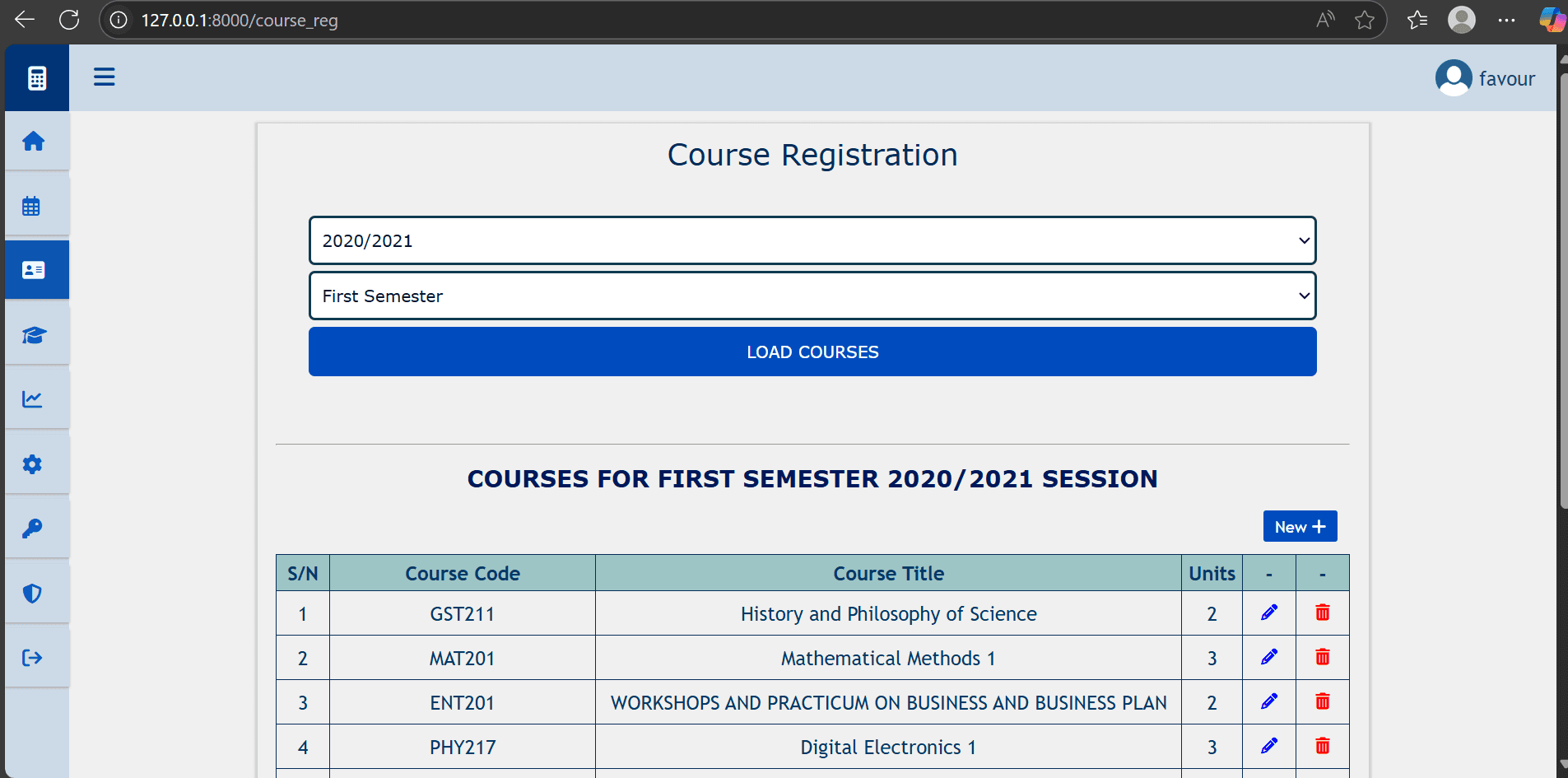Click the New + button

pyautogui.click(x=1299, y=527)
